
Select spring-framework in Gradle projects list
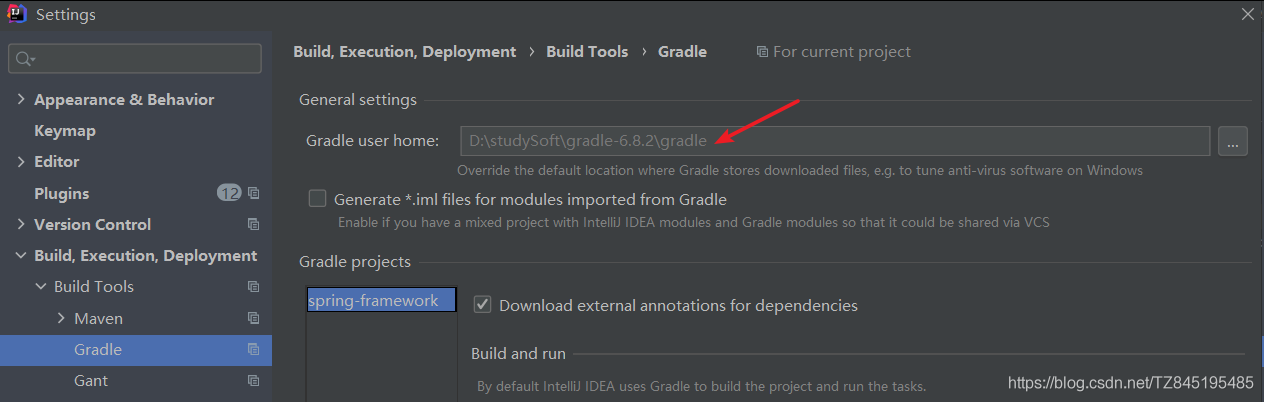381,300
